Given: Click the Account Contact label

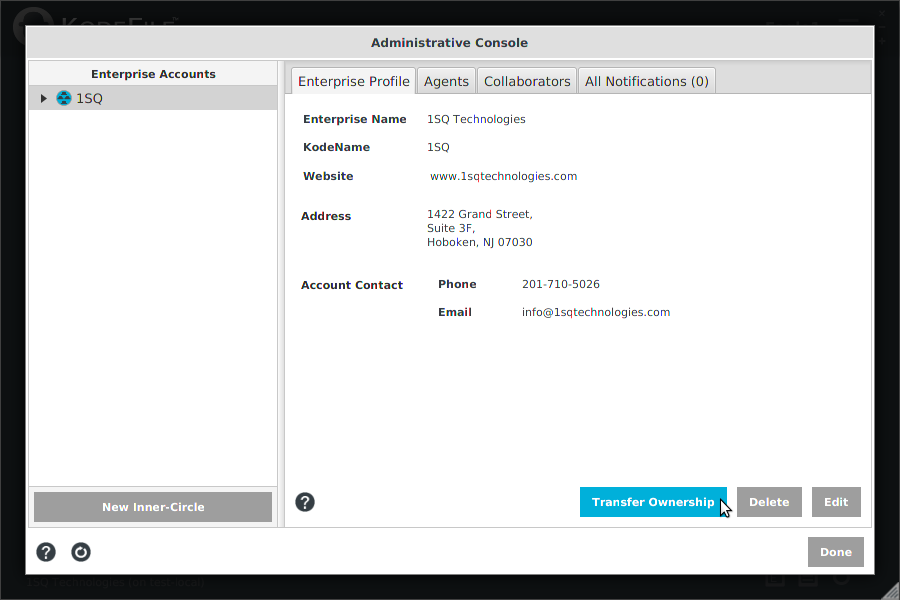Looking at the screenshot, I should pos(352,285).
